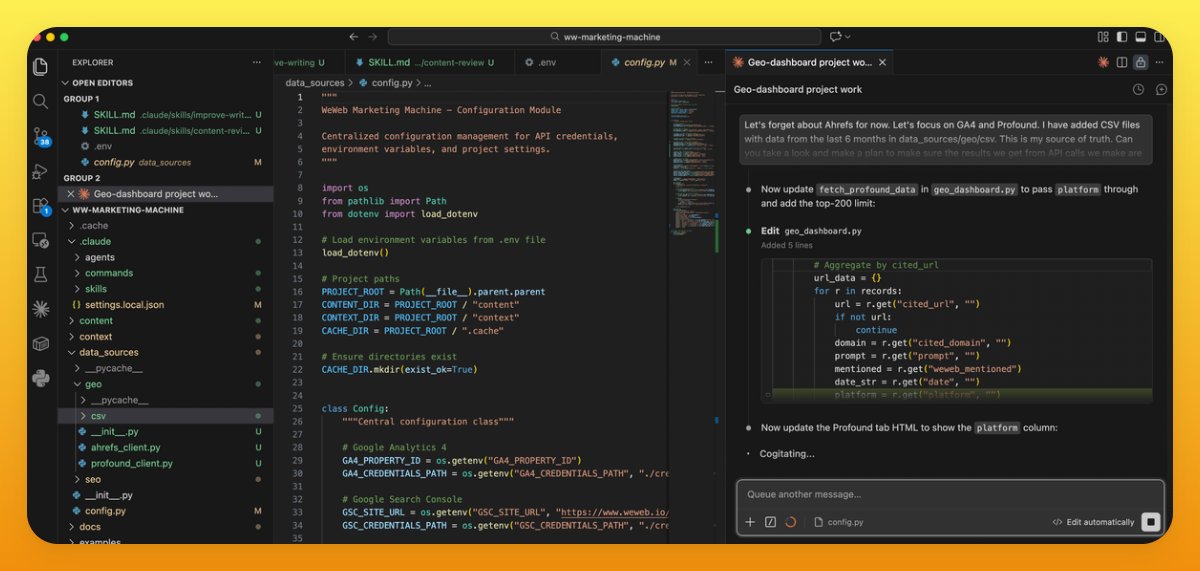
Task: Open the Extensions view in activity bar
Action: [41, 206]
